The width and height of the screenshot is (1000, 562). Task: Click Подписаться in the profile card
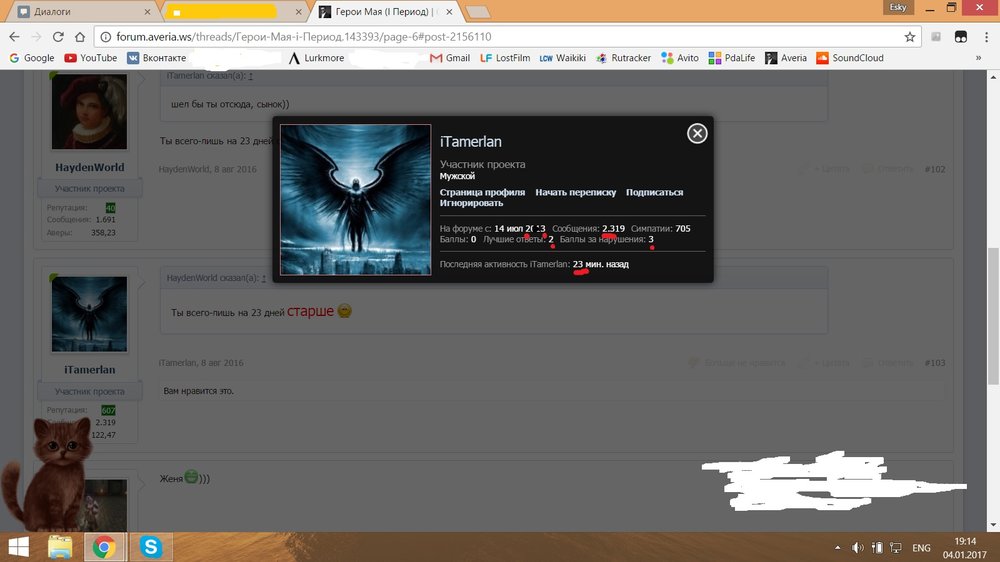click(654, 192)
